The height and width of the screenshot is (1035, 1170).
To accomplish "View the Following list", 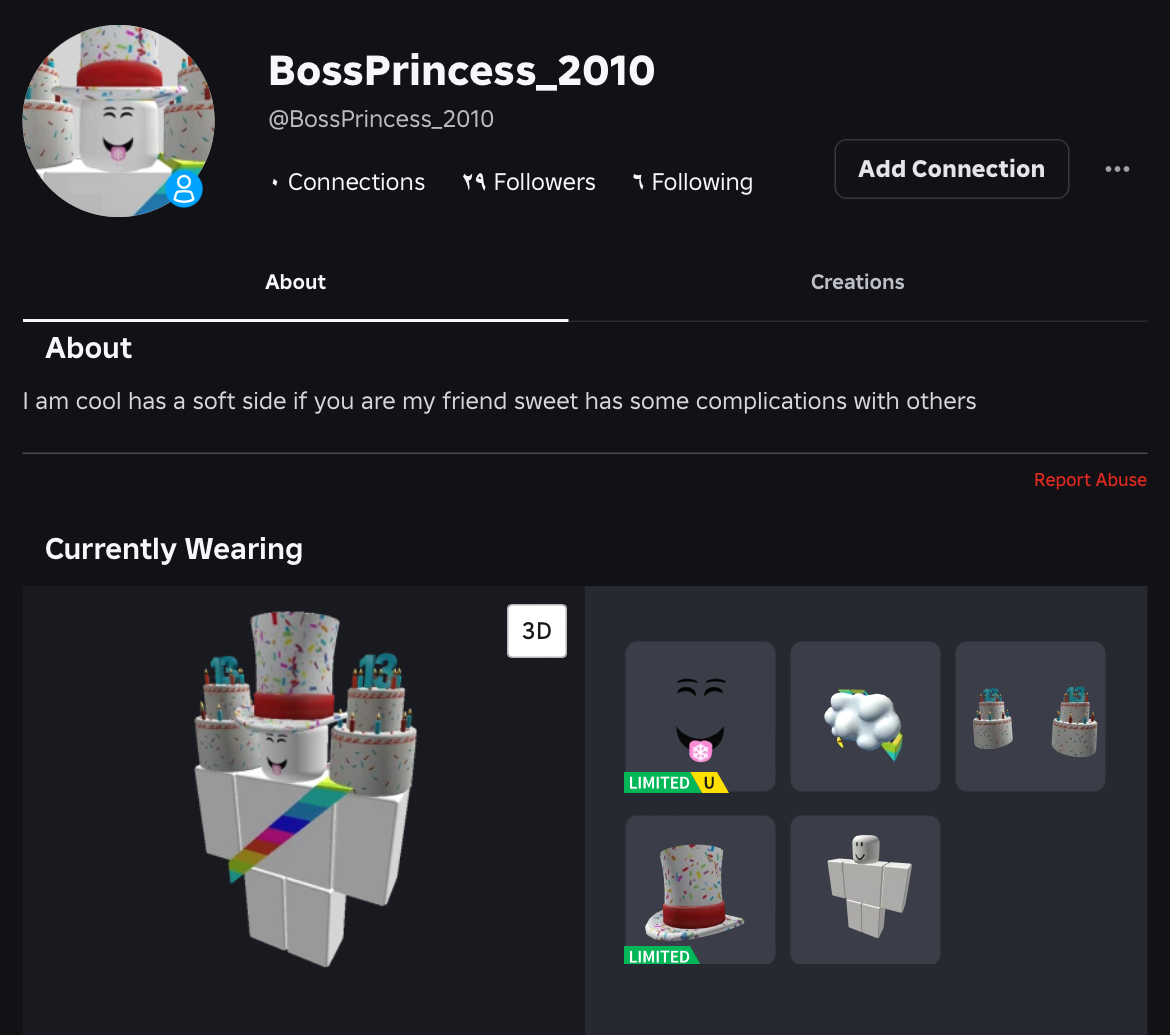I will click(x=692, y=182).
